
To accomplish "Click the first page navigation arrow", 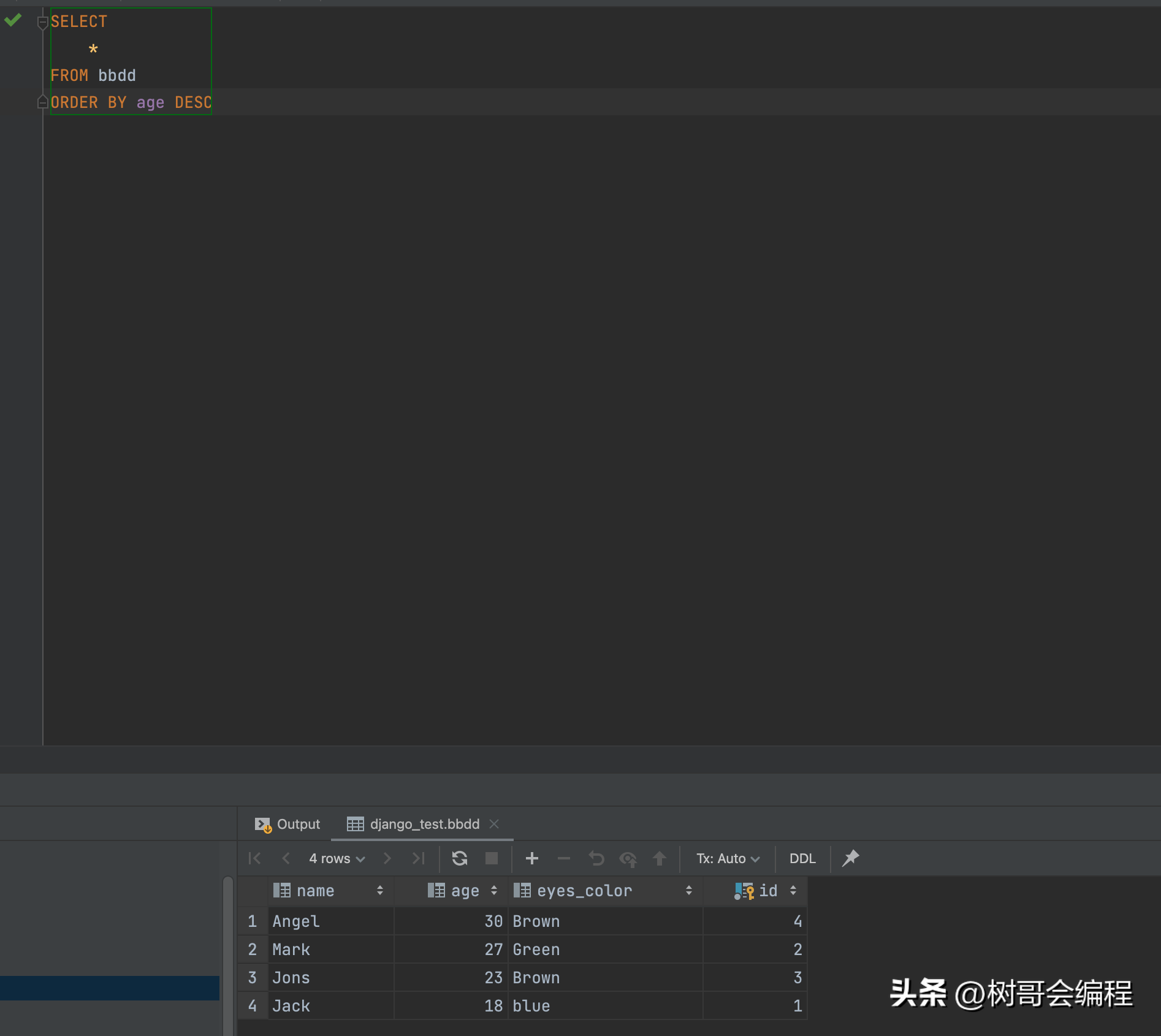I will click(254, 858).
